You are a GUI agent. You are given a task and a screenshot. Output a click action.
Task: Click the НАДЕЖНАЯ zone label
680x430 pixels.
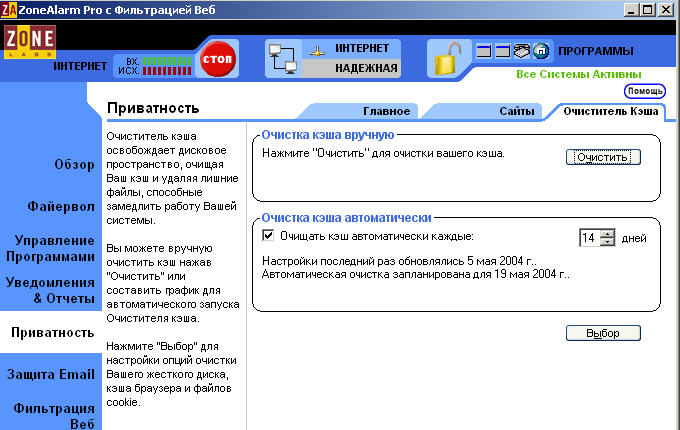(366, 68)
